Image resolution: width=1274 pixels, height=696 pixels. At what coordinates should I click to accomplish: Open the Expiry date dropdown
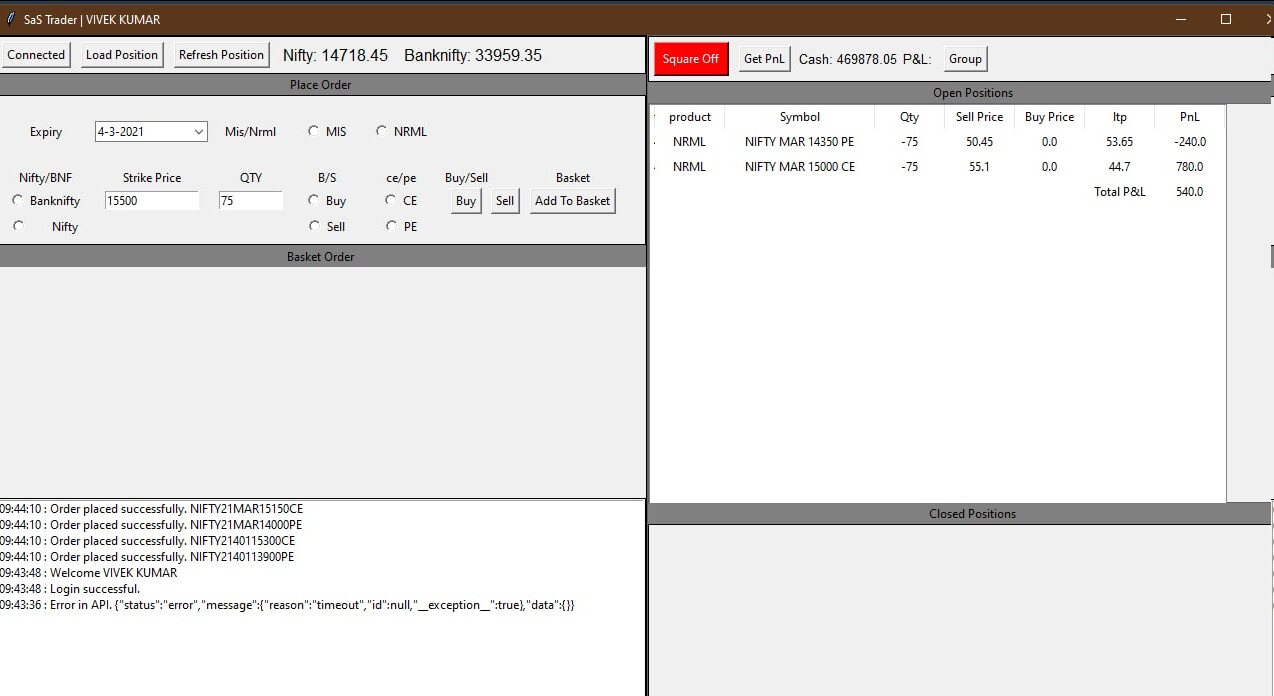(x=198, y=132)
